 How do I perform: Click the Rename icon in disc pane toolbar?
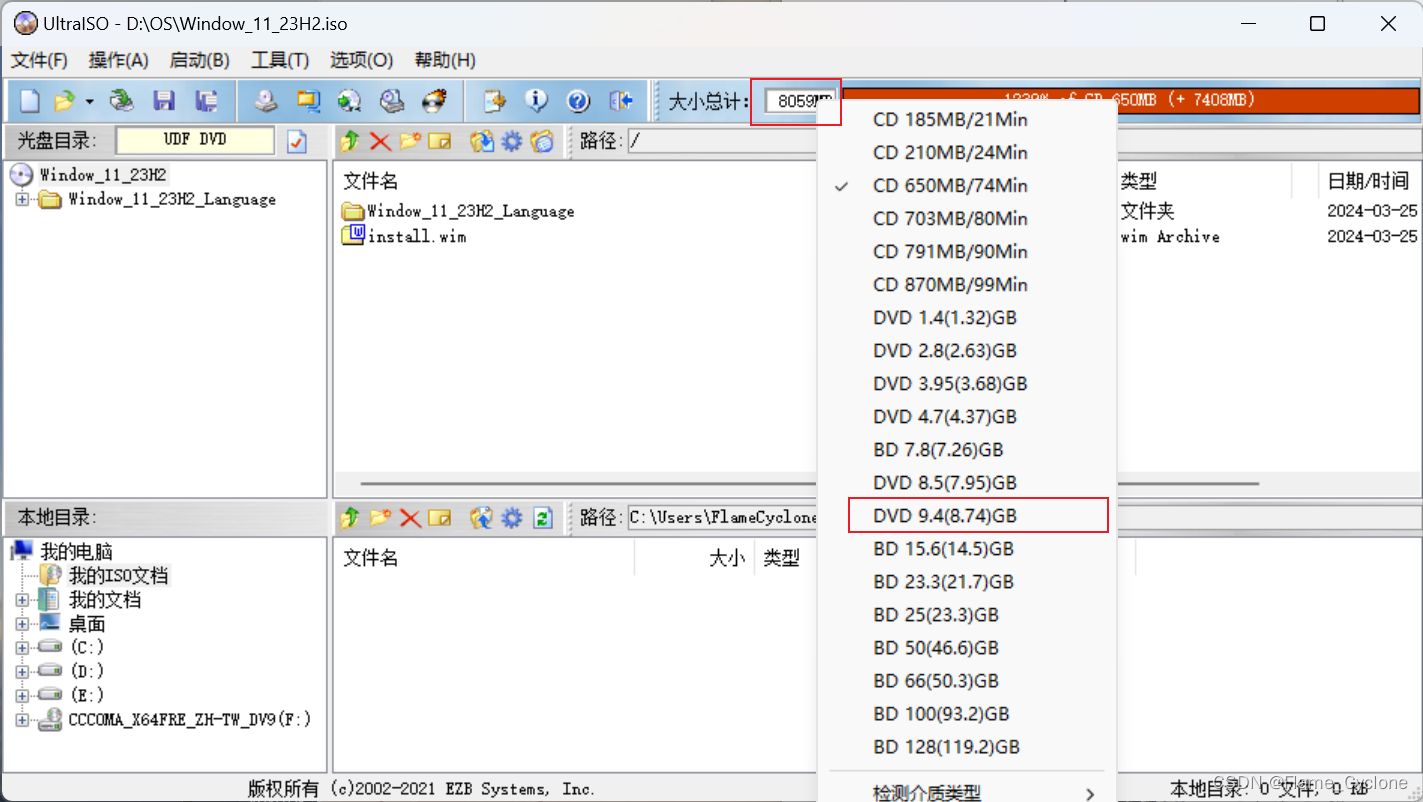pyautogui.click(x=440, y=142)
